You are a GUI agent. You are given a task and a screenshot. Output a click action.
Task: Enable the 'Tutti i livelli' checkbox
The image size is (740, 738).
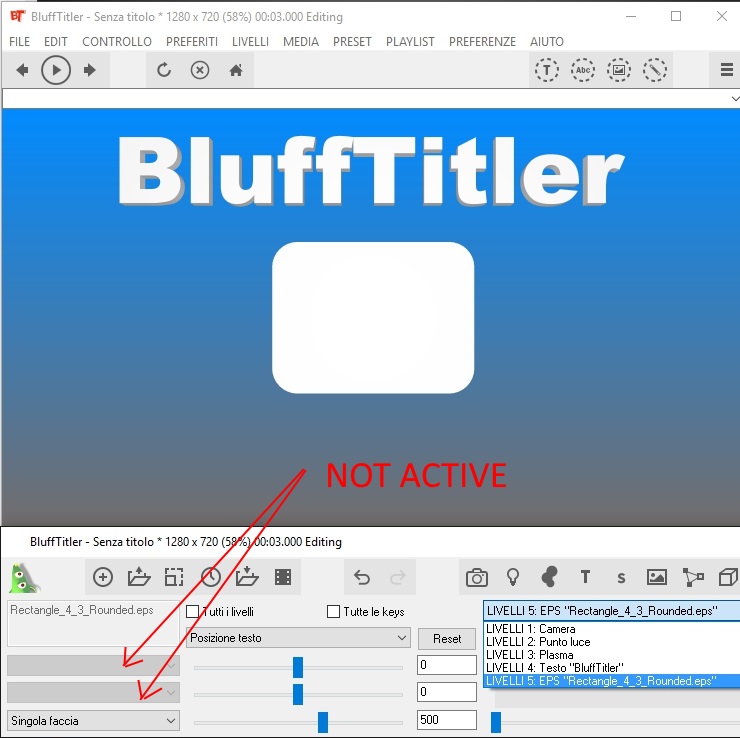click(x=193, y=612)
